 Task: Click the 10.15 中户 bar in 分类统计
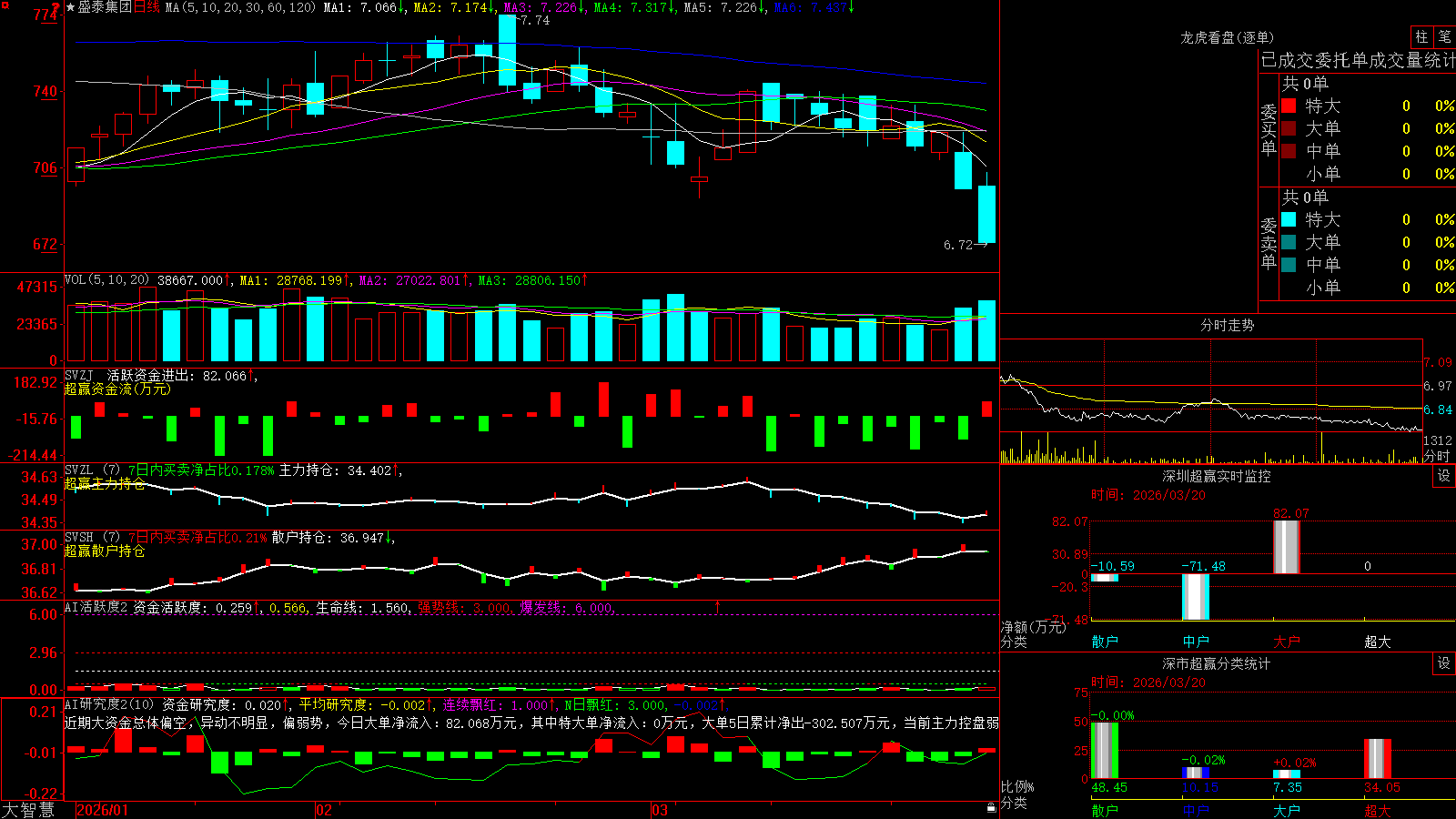(x=1196, y=773)
